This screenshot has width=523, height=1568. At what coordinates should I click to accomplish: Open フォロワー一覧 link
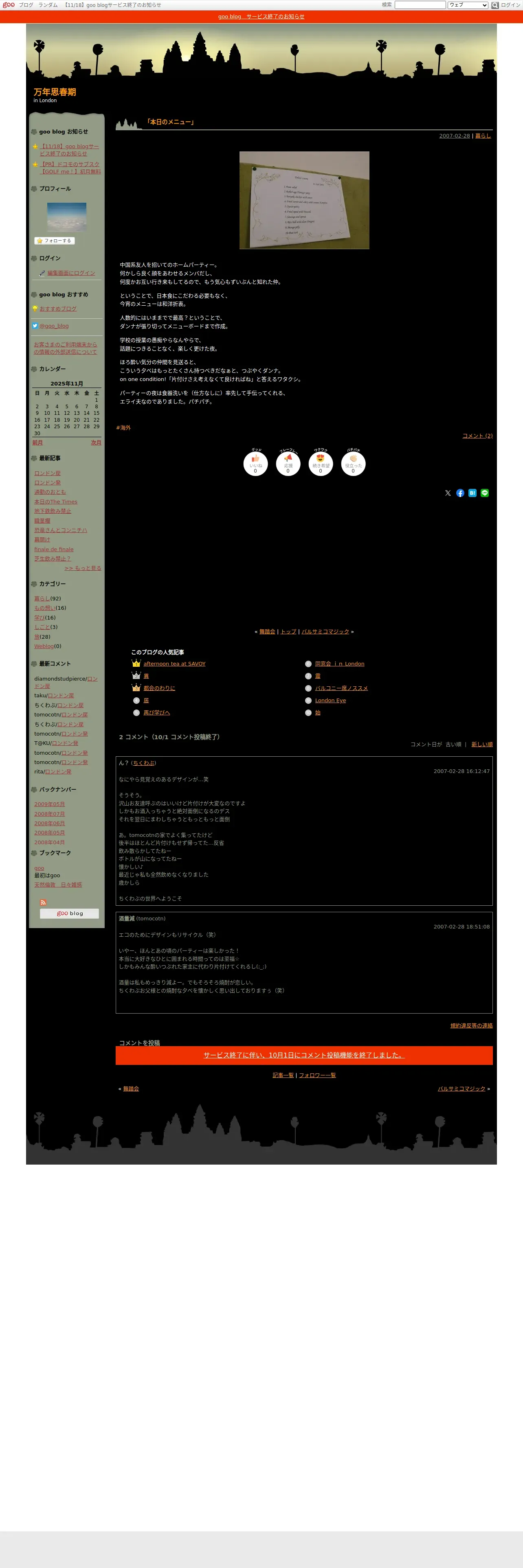(317, 1075)
